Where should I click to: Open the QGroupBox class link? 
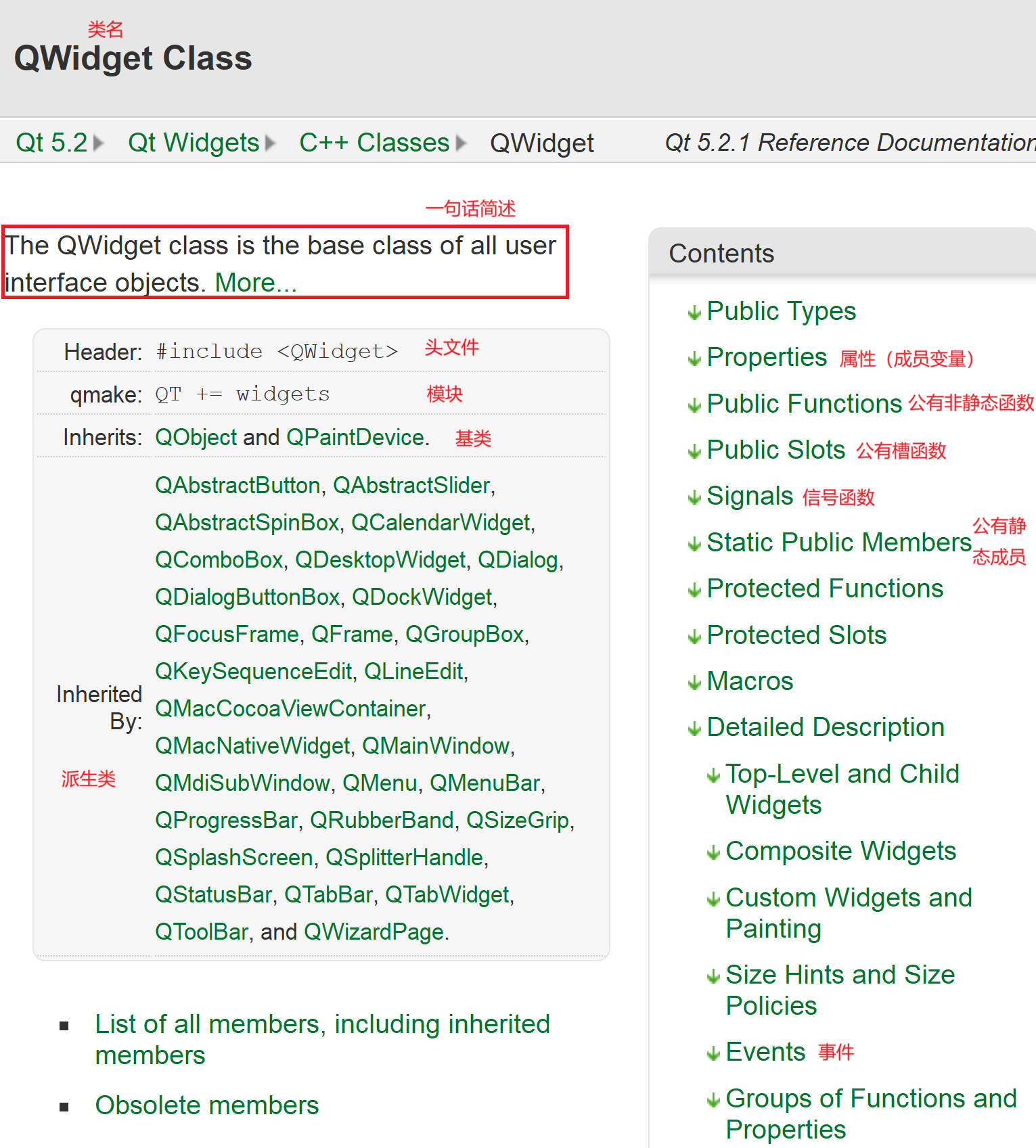click(x=464, y=634)
